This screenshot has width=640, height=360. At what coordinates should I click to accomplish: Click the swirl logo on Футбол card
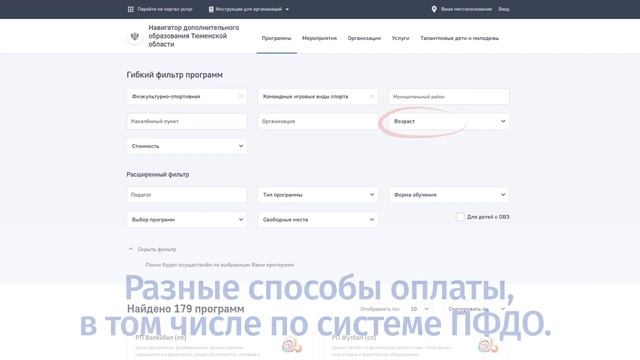click(488, 345)
